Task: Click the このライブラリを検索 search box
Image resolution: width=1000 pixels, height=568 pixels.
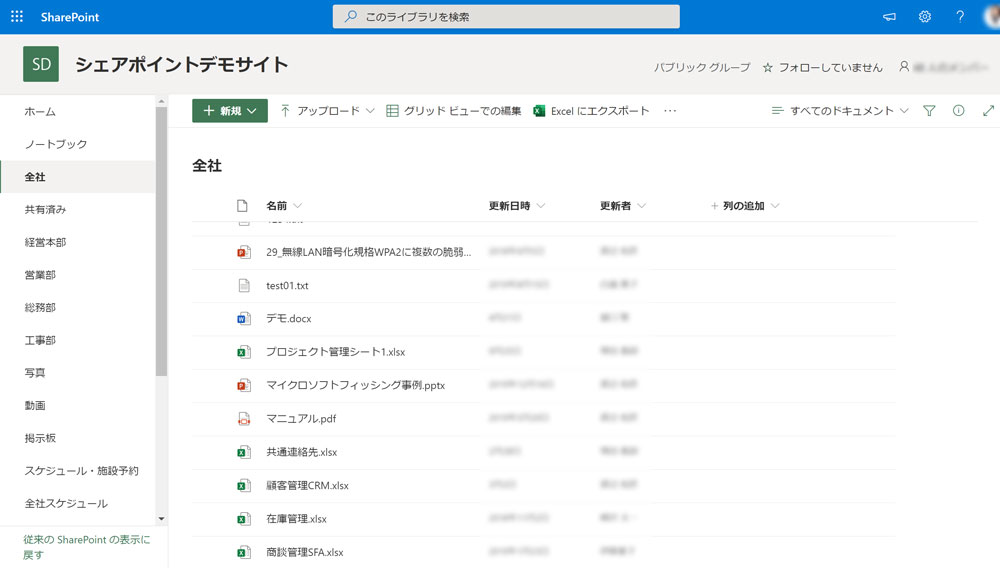Action: coord(506,17)
